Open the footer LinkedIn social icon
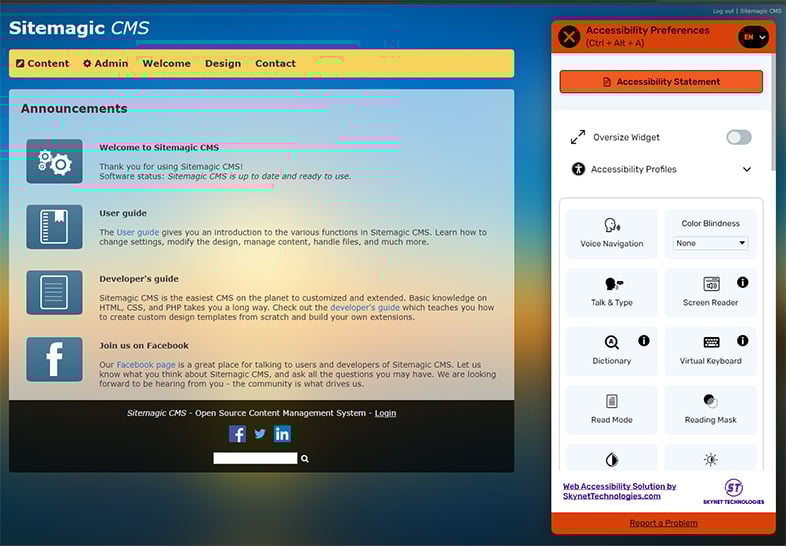Screen dimensions: 786x546 [282, 434]
